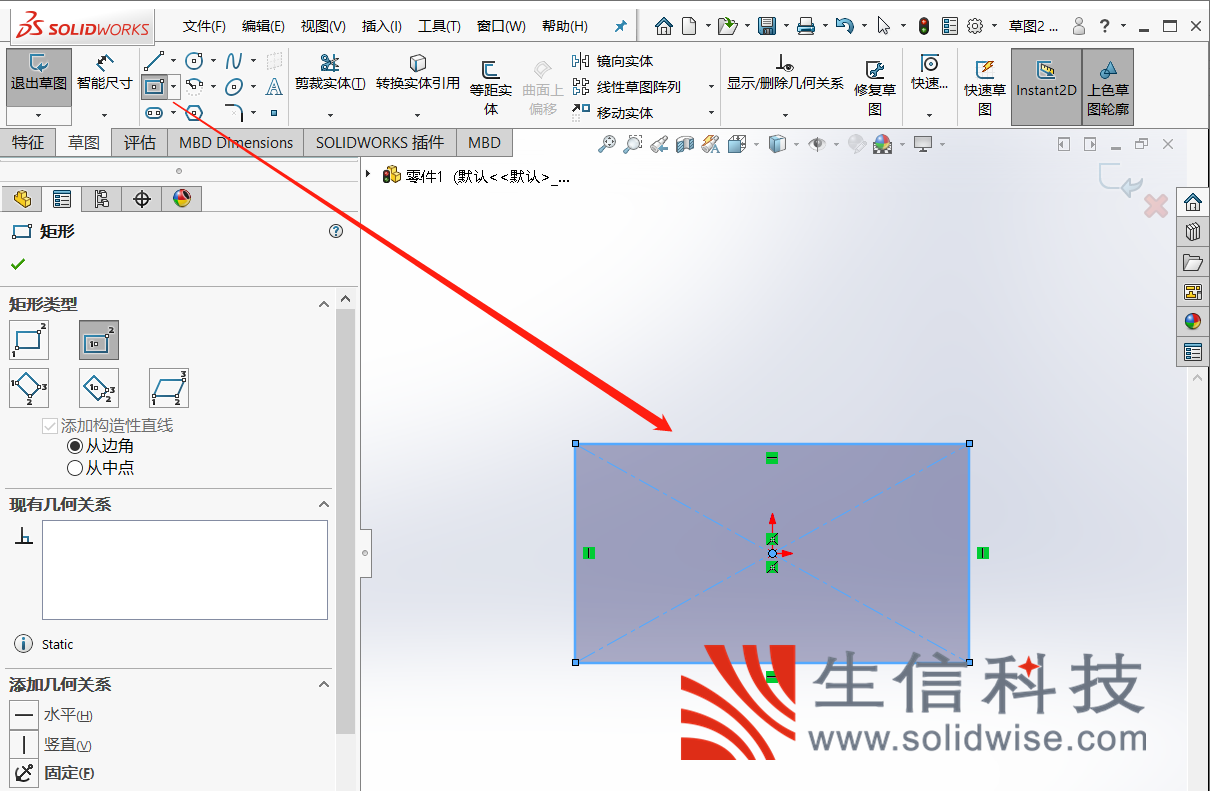Click the Save icon in quick toolbar
This screenshot has width=1210, height=791.
click(x=767, y=26)
